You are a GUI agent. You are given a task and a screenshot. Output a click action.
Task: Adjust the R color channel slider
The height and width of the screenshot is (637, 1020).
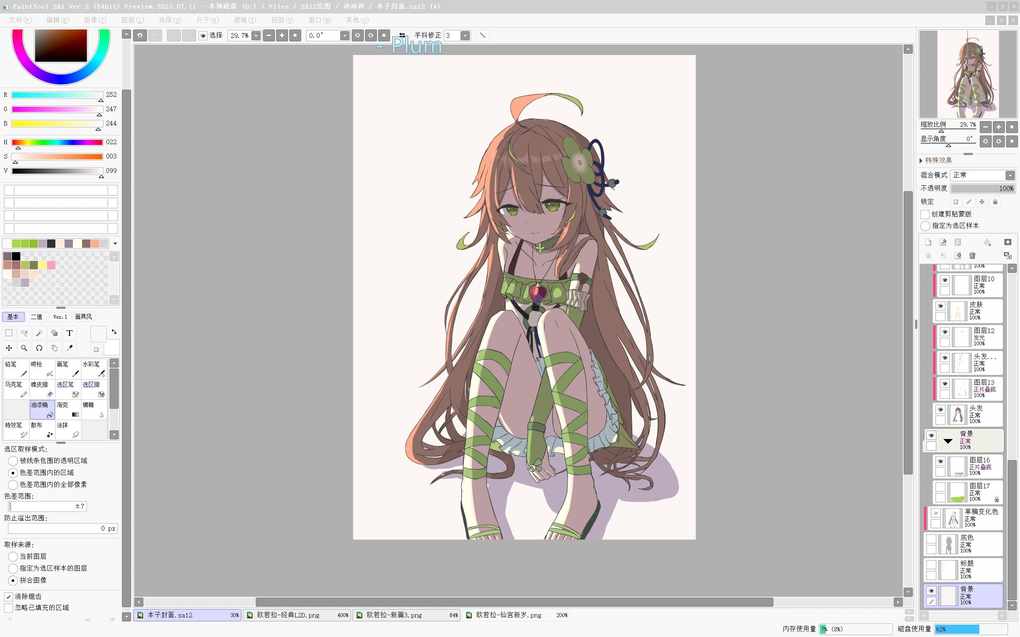57,95
